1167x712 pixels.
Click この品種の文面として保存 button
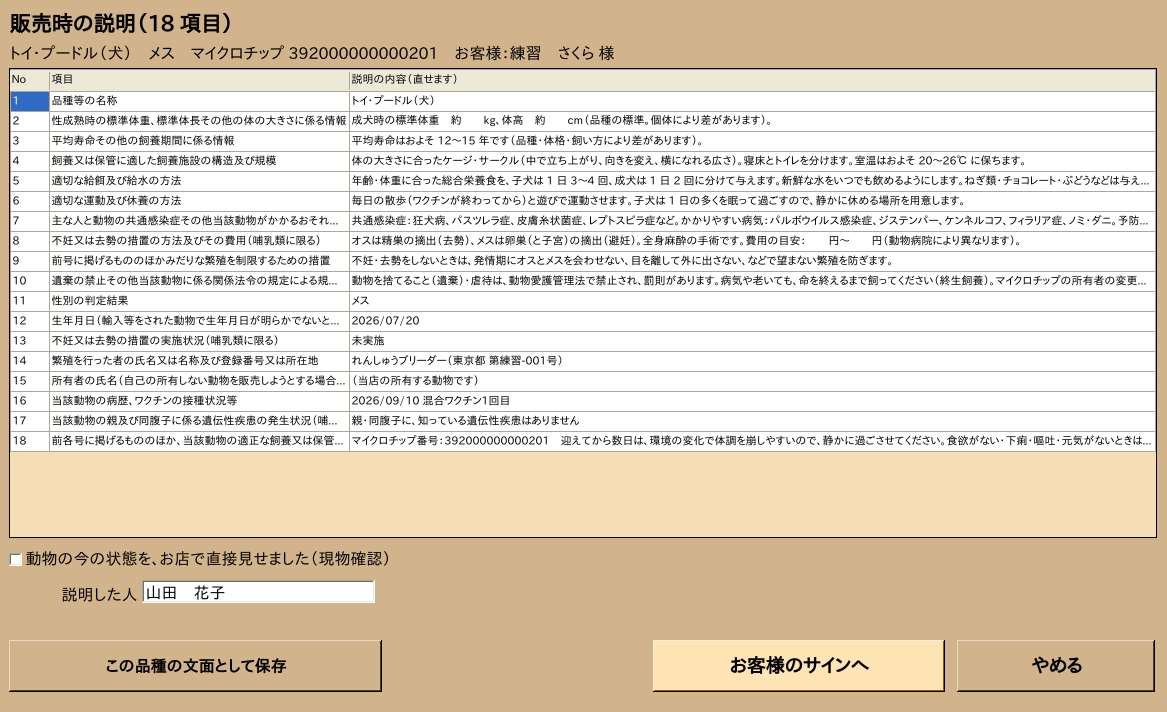point(195,666)
